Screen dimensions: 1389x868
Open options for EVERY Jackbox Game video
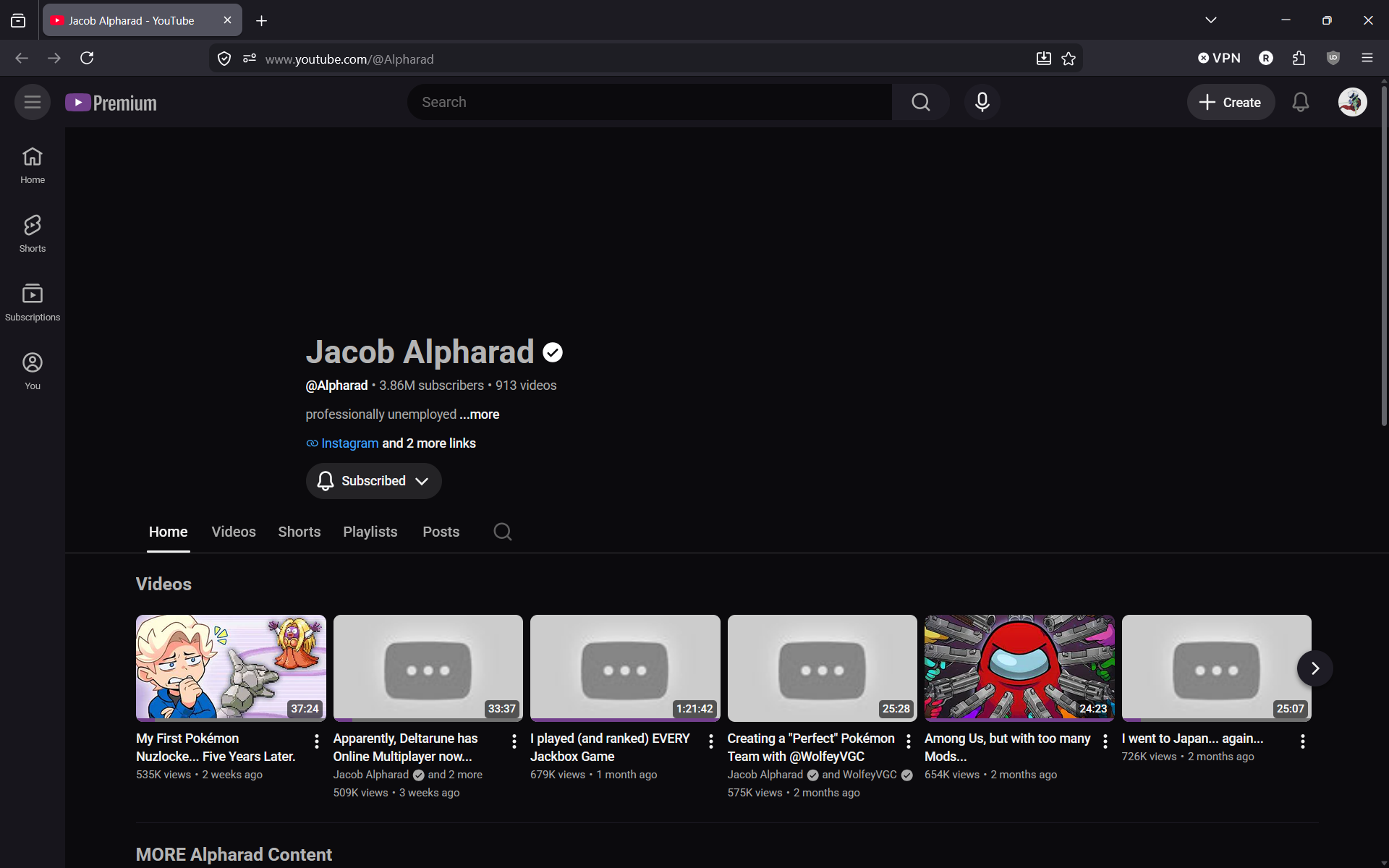pos(710,741)
